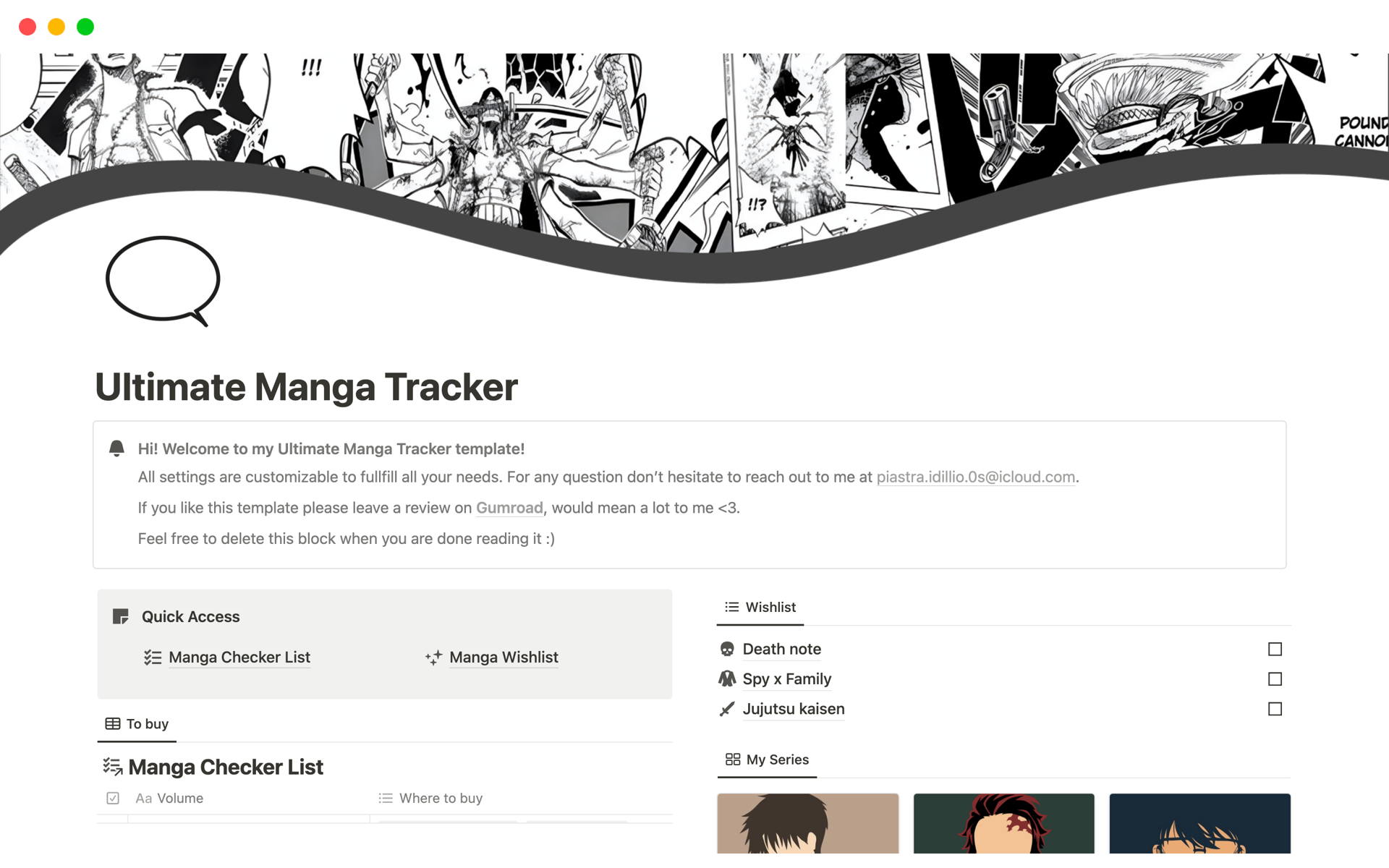Open the Manga Wishlist quick access

click(x=503, y=657)
